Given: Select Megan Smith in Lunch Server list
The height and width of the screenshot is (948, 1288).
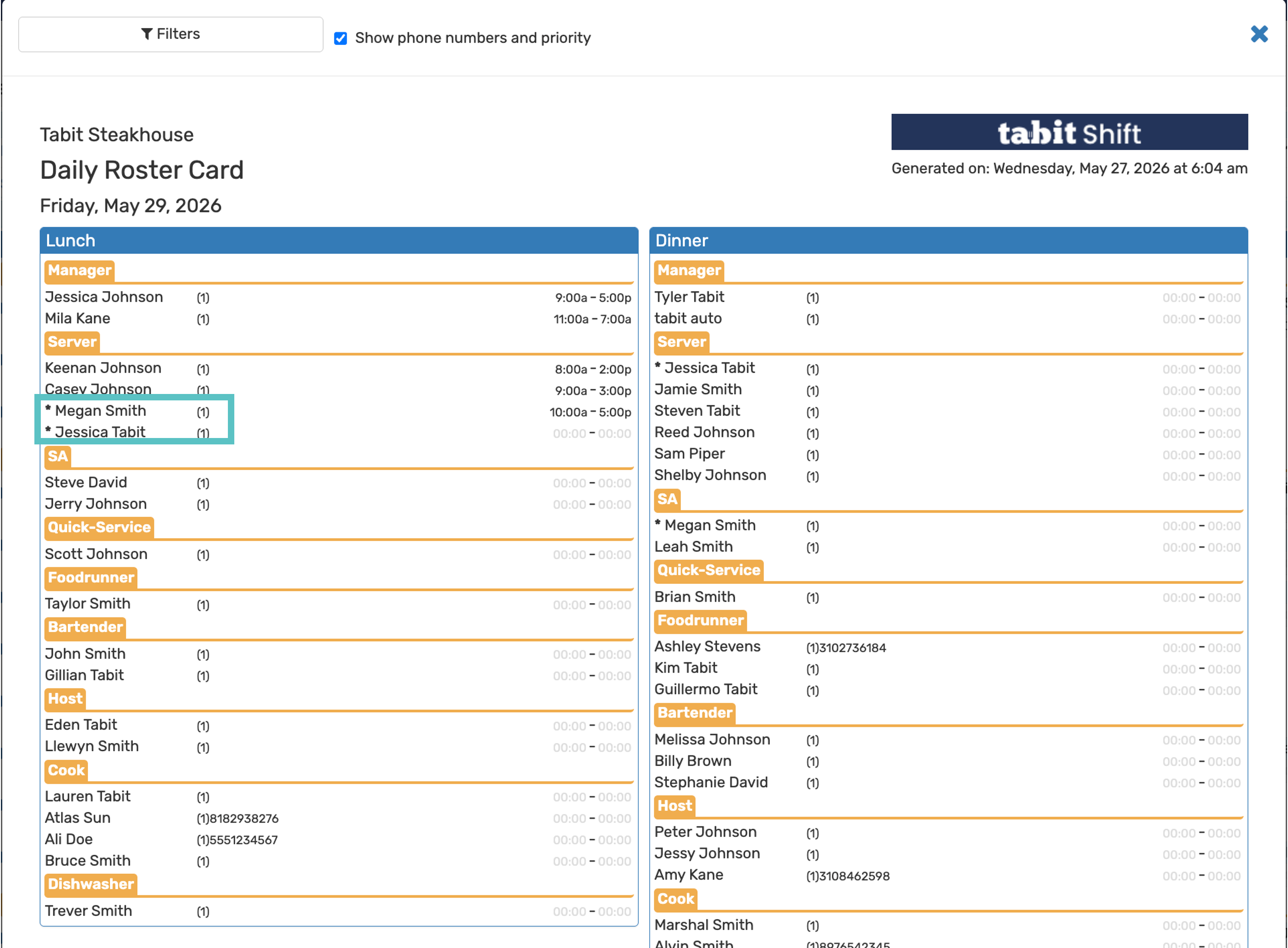Looking at the screenshot, I should [96, 411].
